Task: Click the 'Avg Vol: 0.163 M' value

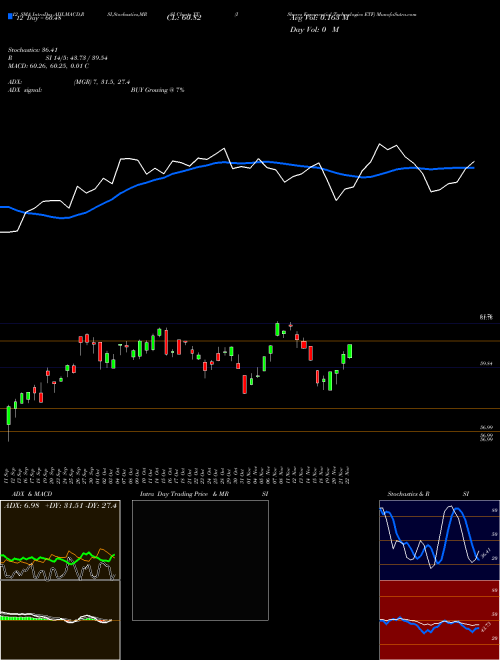Action: pyautogui.click(x=319, y=19)
